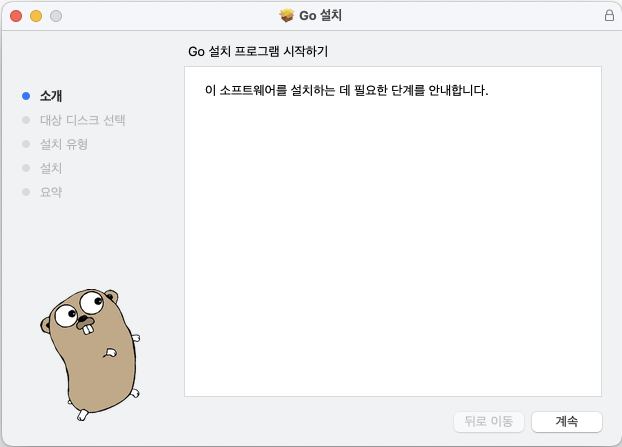
Task: Select the 소개 step in the sidebar
Action: 51,96
